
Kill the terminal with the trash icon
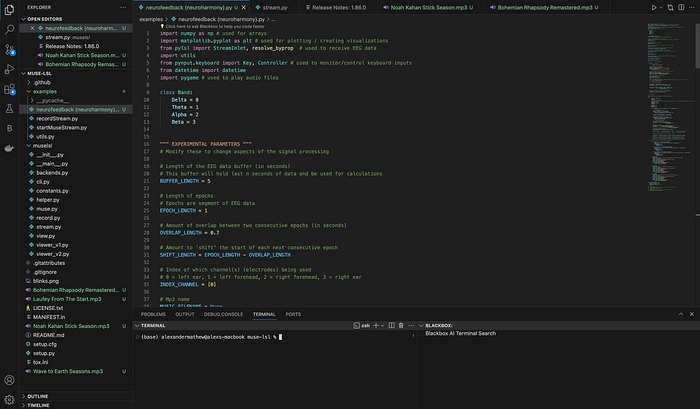pyautogui.click(x=401, y=326)
